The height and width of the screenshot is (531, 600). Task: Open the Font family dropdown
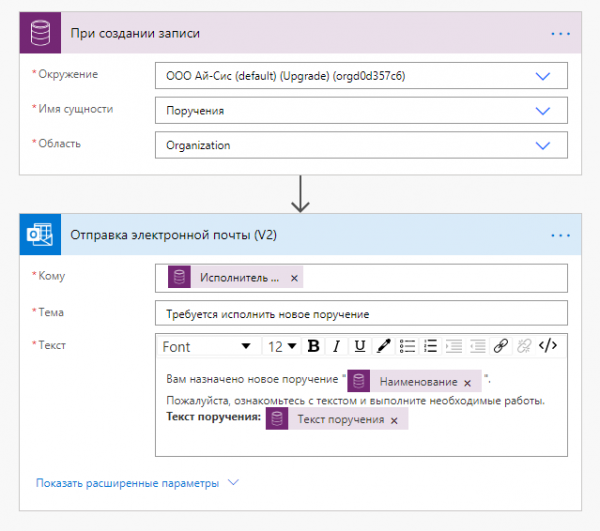coord(208,346)
